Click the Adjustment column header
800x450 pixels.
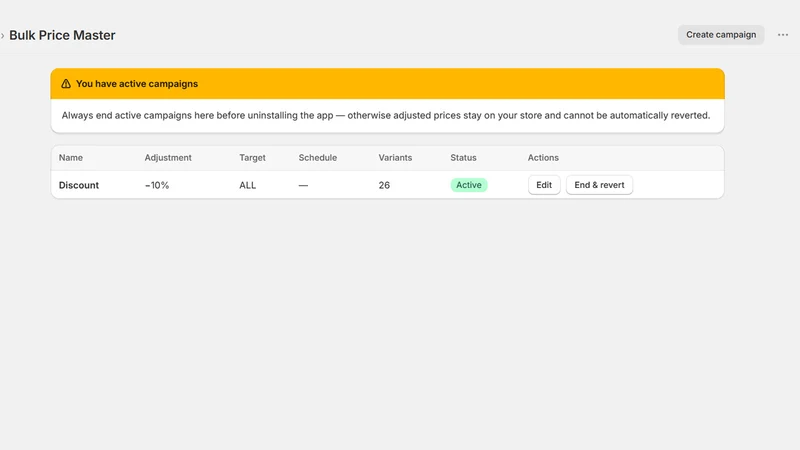click(168, 158)
